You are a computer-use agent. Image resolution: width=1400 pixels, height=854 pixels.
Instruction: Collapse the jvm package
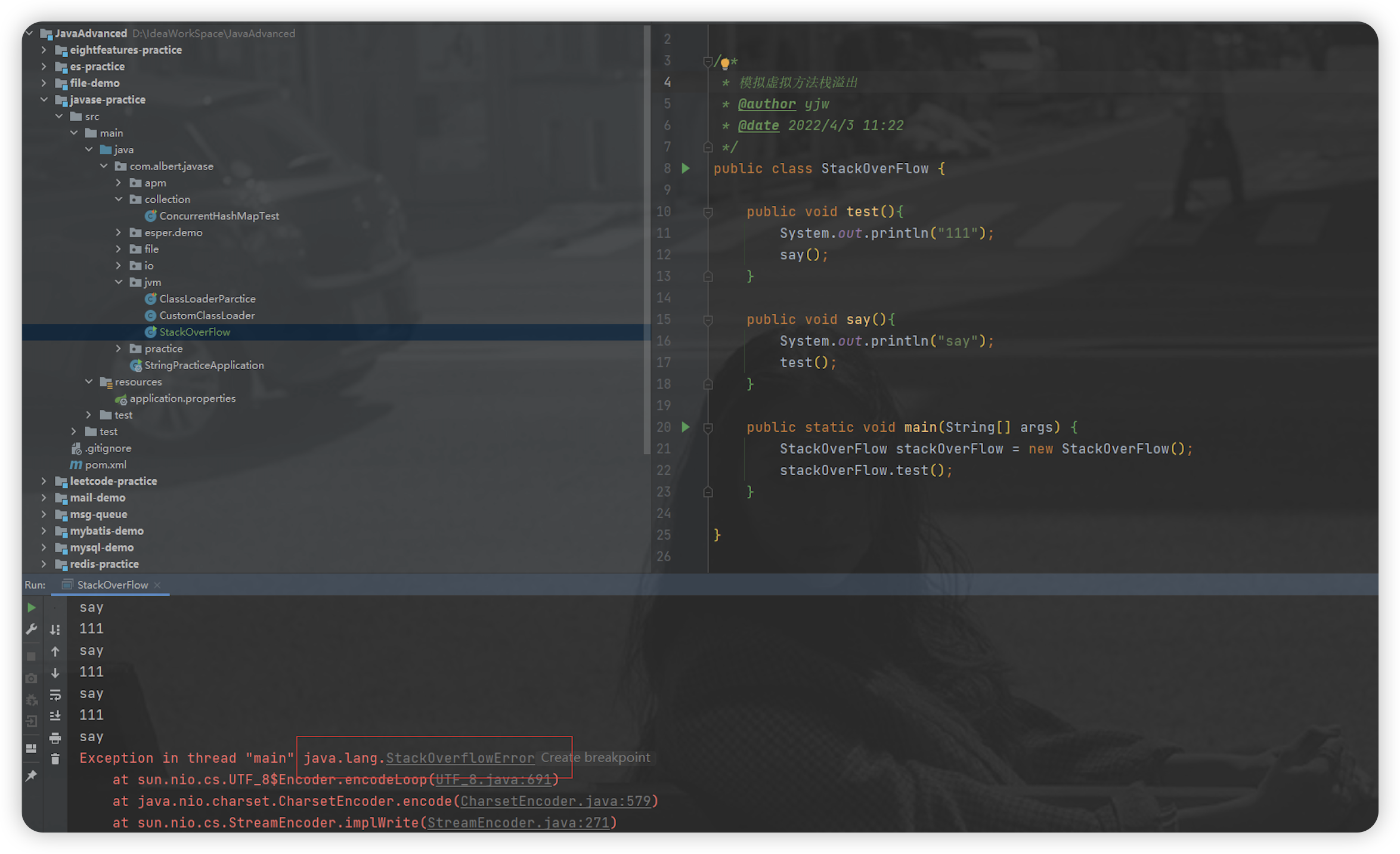point(119,282)
